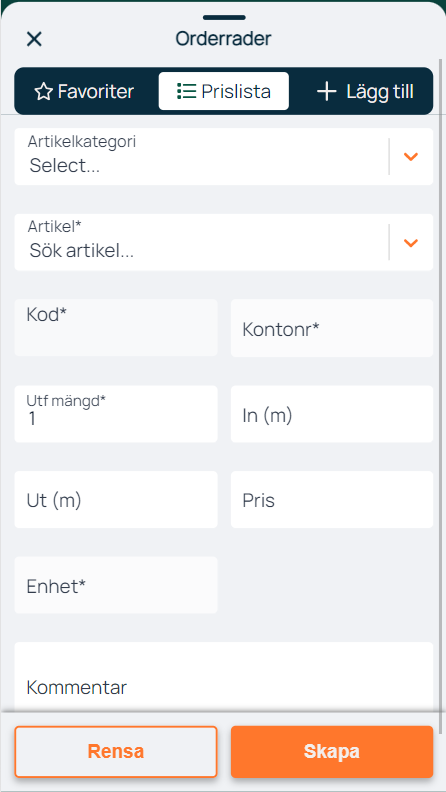Click the Kommentar text area
The height and width of the screenshot is (792, 446).
(x=224, y=677)
